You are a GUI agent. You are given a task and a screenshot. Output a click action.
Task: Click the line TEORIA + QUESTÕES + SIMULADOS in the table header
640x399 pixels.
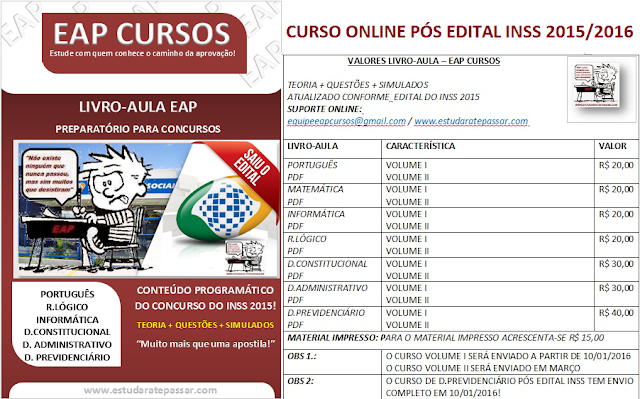(x=358, y=85)
